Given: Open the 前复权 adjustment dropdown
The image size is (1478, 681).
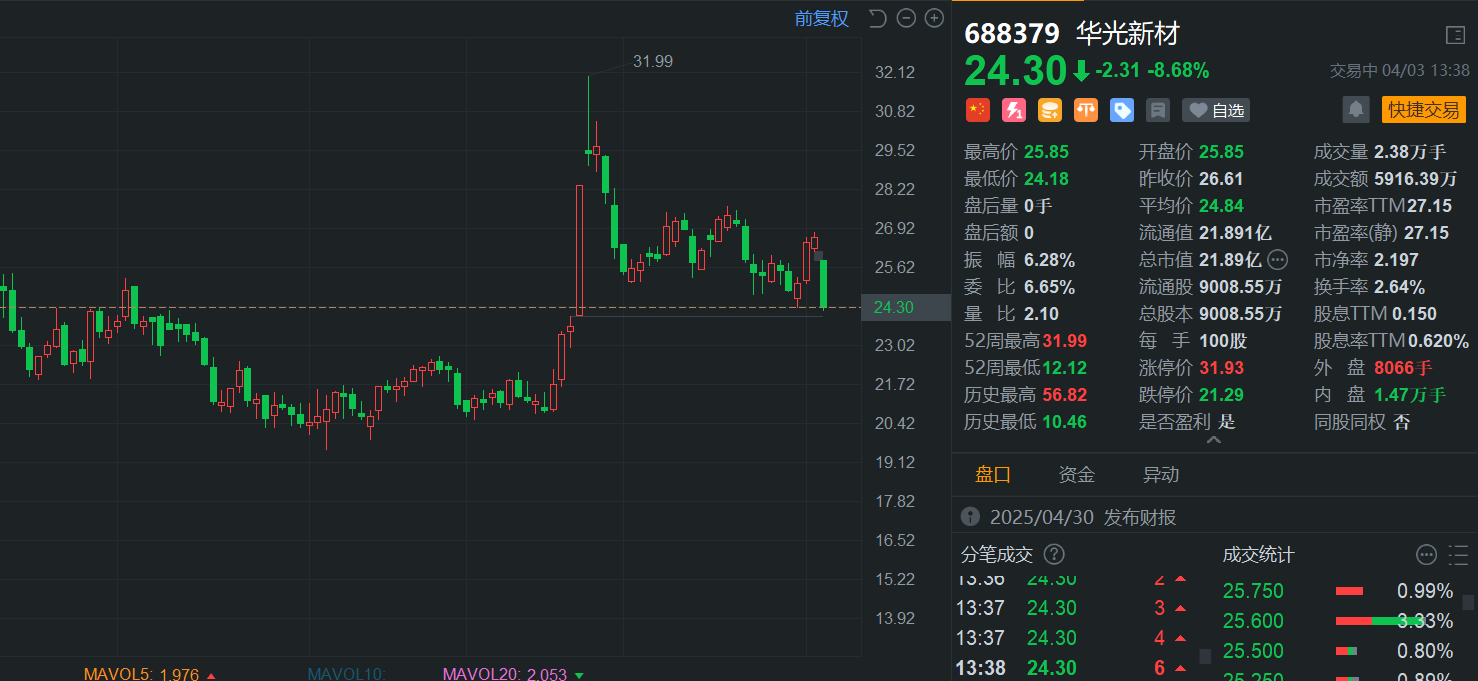Looking at the screenshot, I should [822, 18].
